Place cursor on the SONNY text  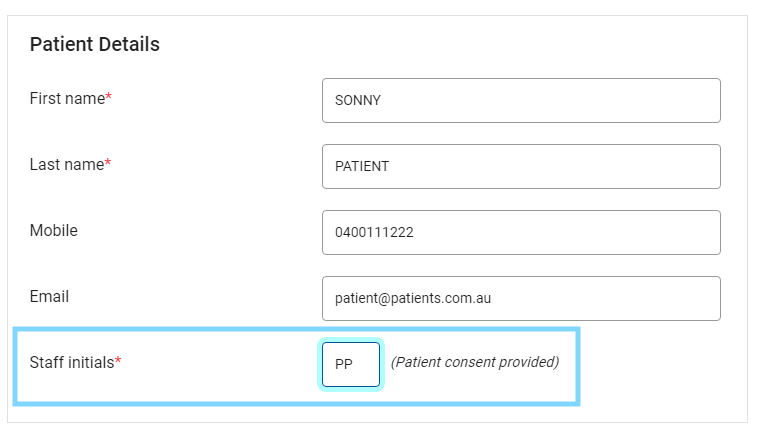(x=358, y=101)
